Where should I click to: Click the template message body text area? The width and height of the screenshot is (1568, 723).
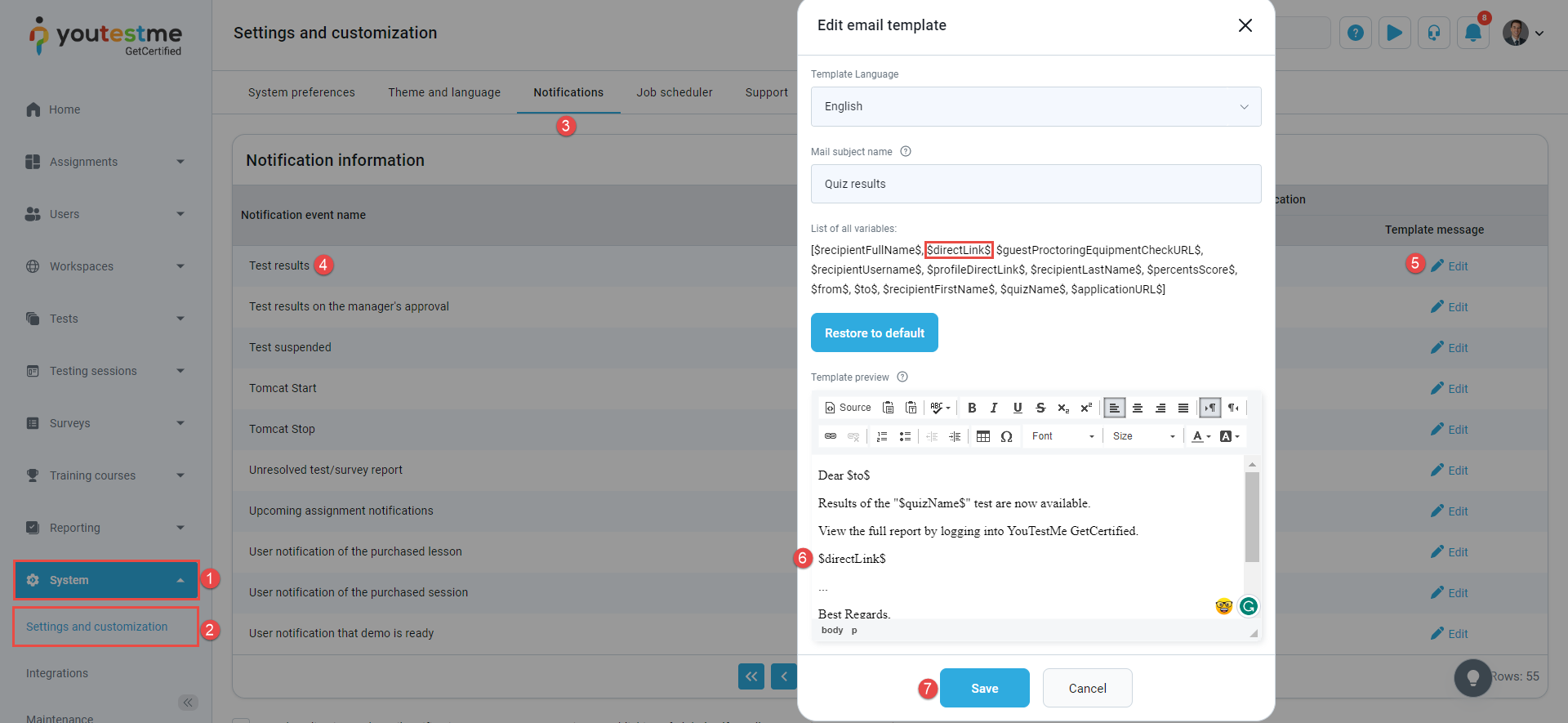(1029, 538)
